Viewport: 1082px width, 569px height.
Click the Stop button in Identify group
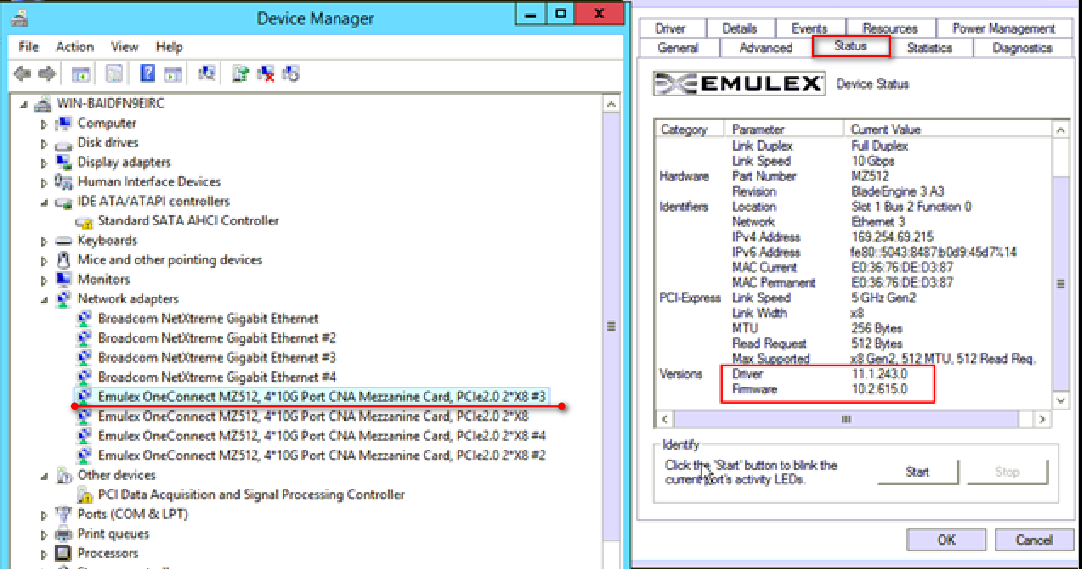tap(1007, 472)
